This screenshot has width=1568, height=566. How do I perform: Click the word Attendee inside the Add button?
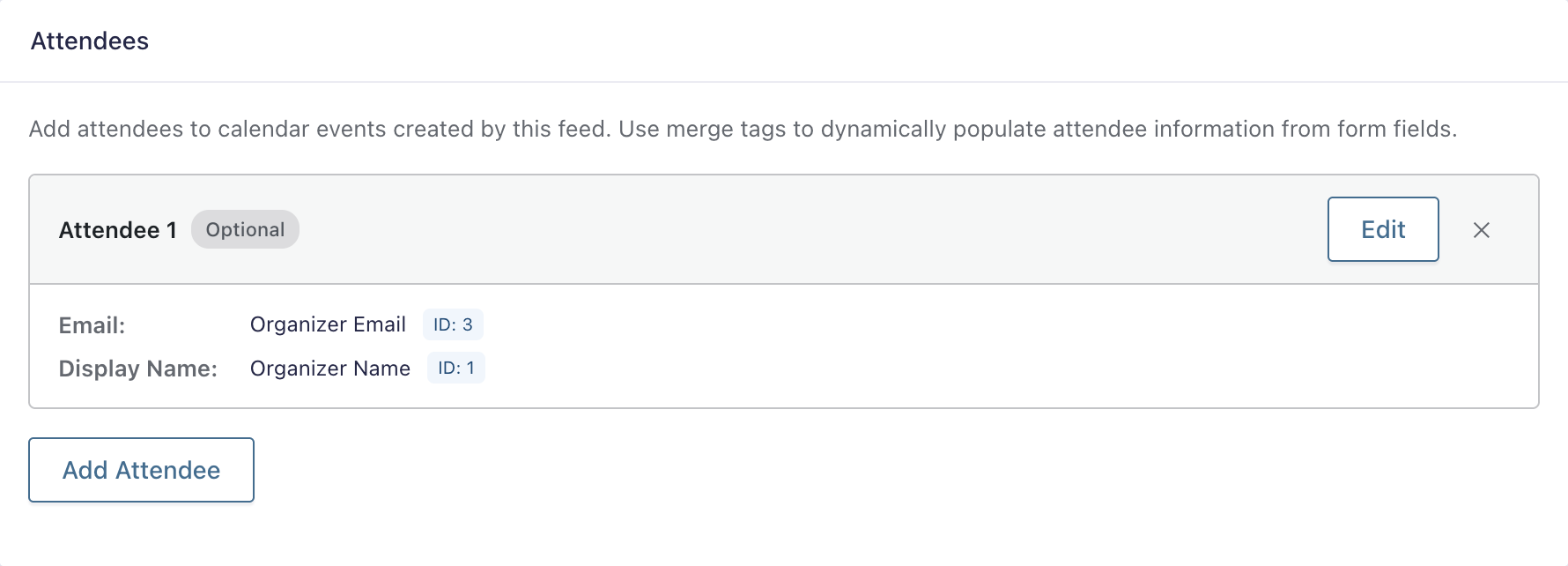167,470
